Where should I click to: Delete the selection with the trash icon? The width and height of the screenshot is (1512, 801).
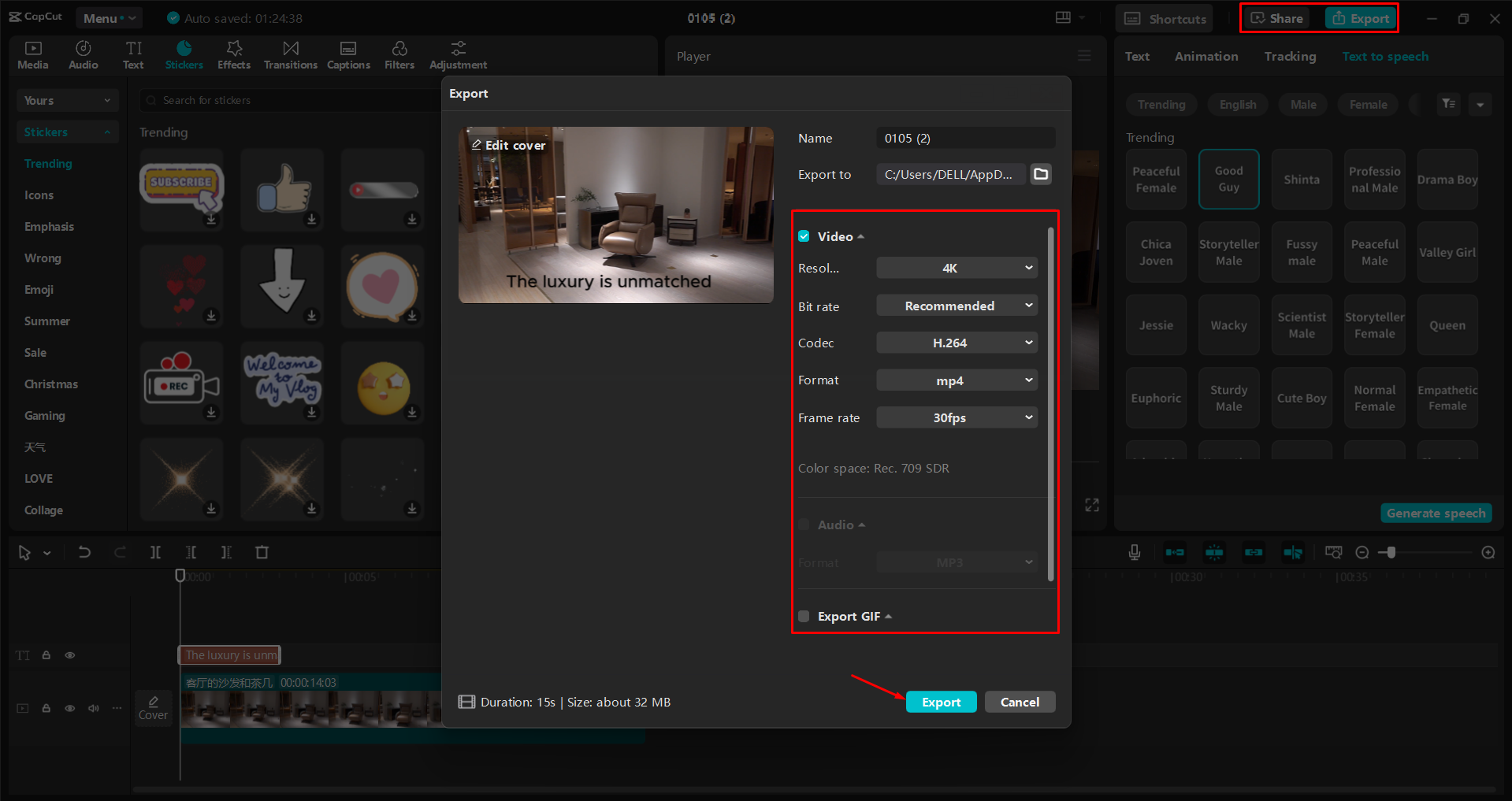tap(262, 552)
